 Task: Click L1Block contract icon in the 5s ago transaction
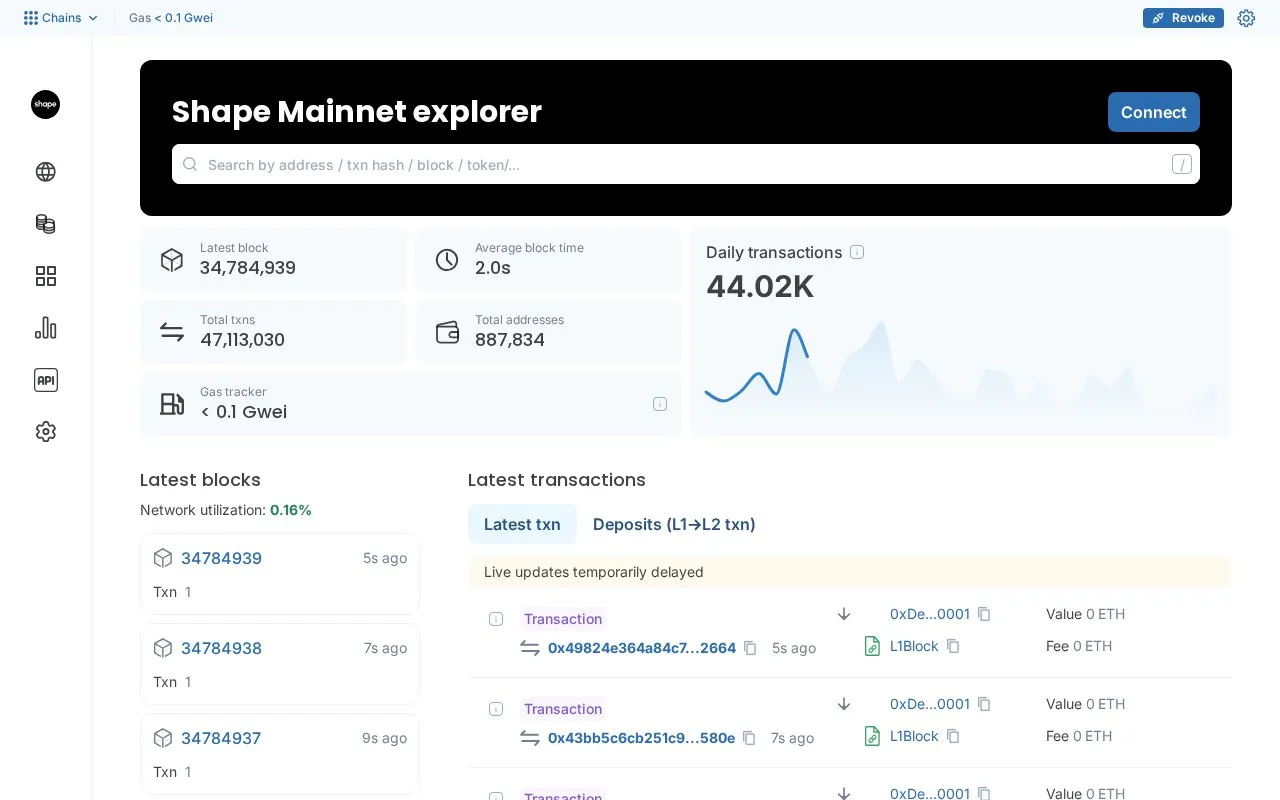pyautogui.click(x=872, y=646)
